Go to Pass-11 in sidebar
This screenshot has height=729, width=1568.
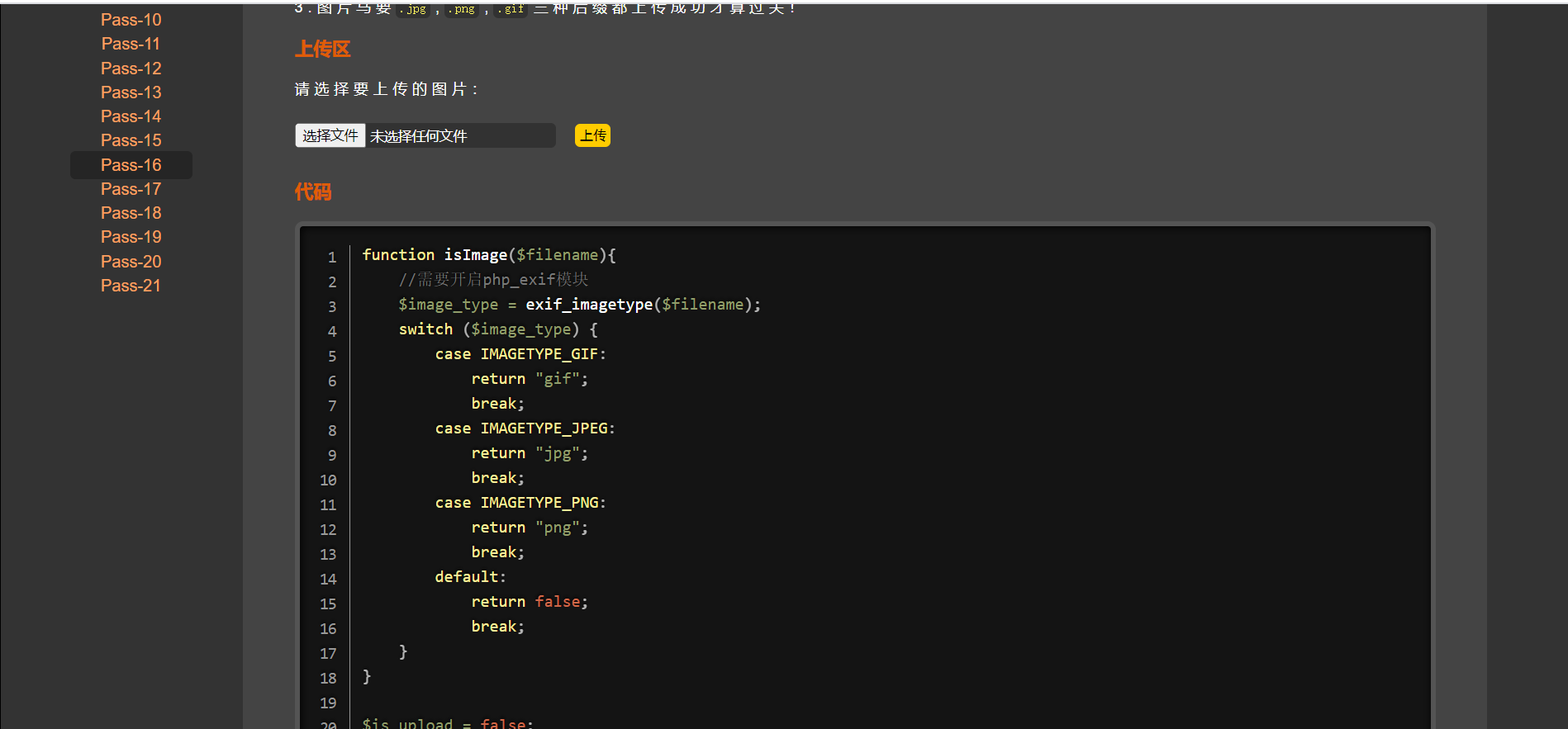(x=131, y=44)
